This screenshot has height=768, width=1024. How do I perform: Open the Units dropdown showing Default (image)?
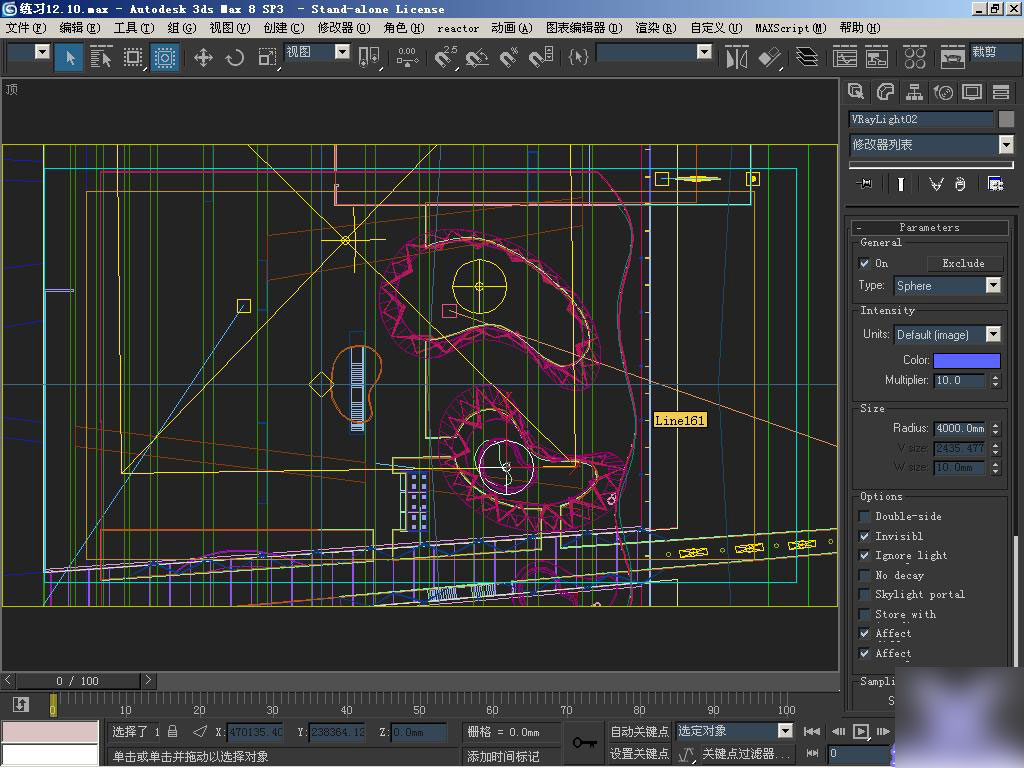(x=994, y=334)
